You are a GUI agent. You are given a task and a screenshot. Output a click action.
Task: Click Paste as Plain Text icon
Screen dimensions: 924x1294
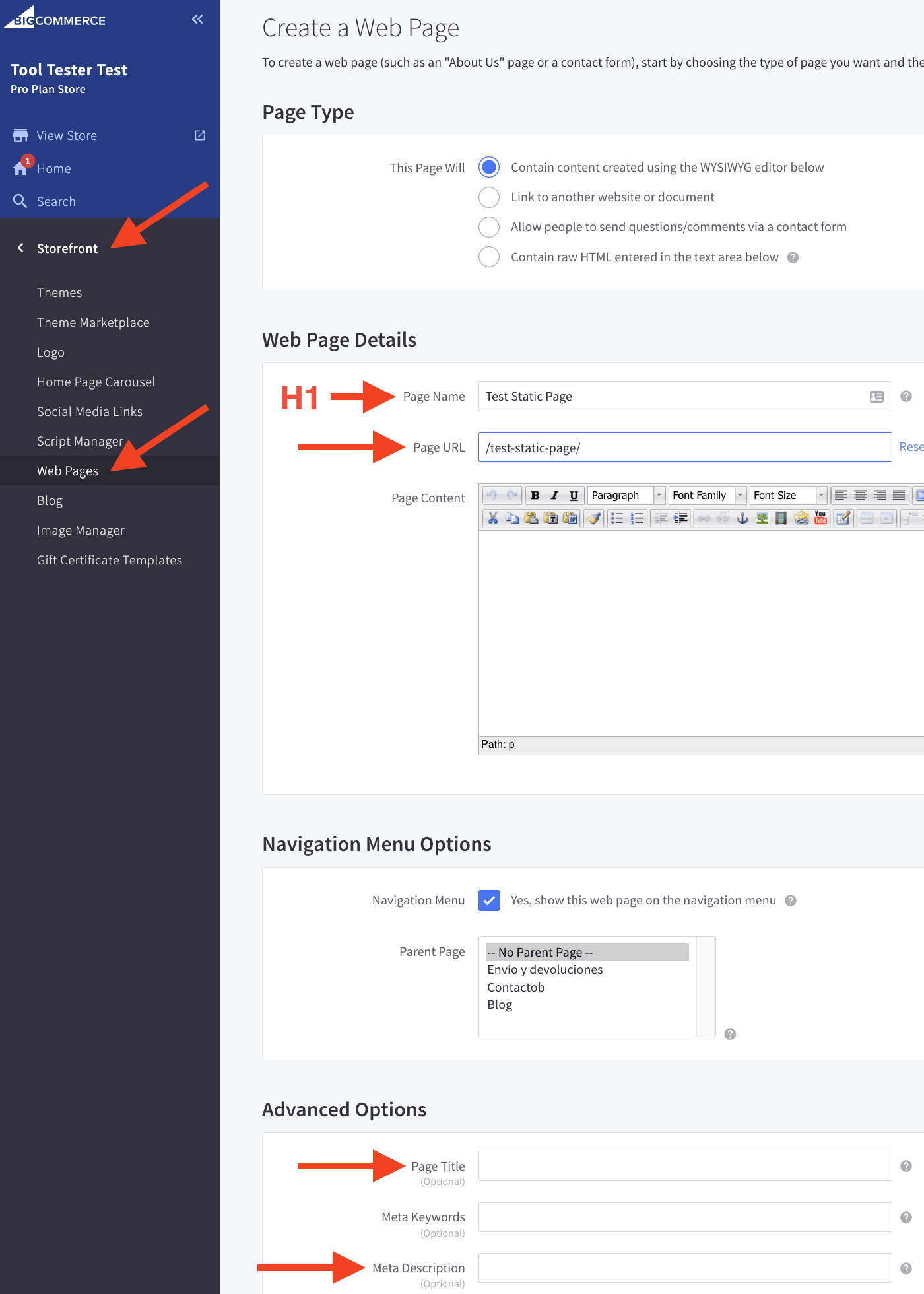pyautogui.click(x=550, y=518)
